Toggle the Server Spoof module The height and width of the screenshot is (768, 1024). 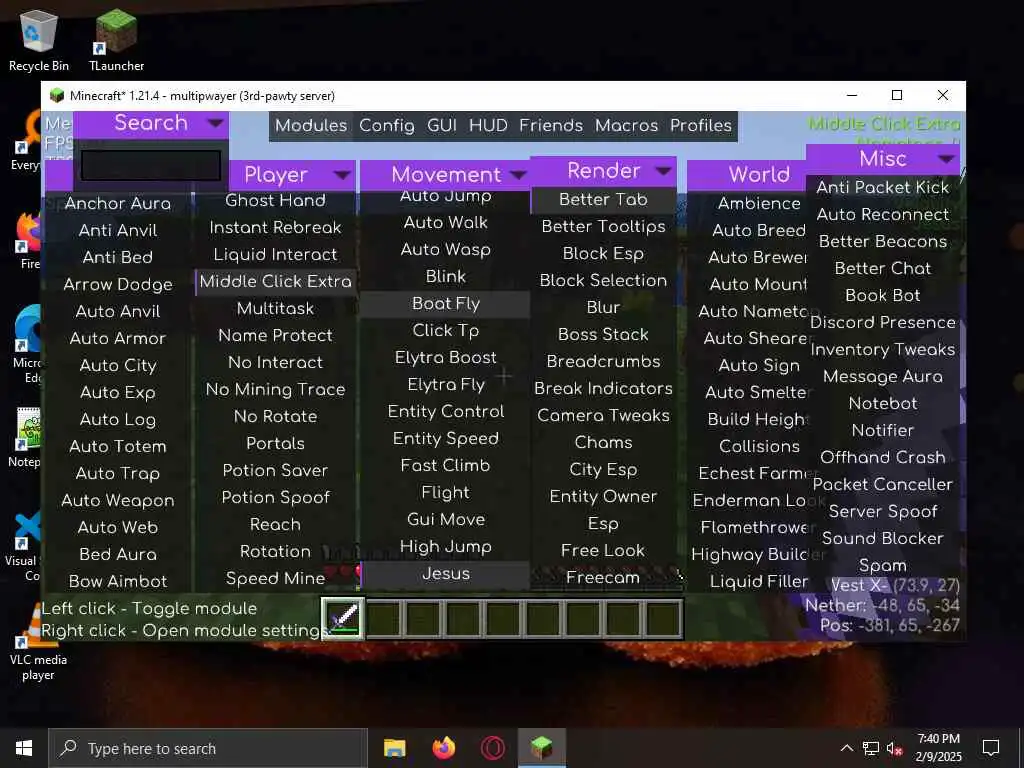point(883,511)
